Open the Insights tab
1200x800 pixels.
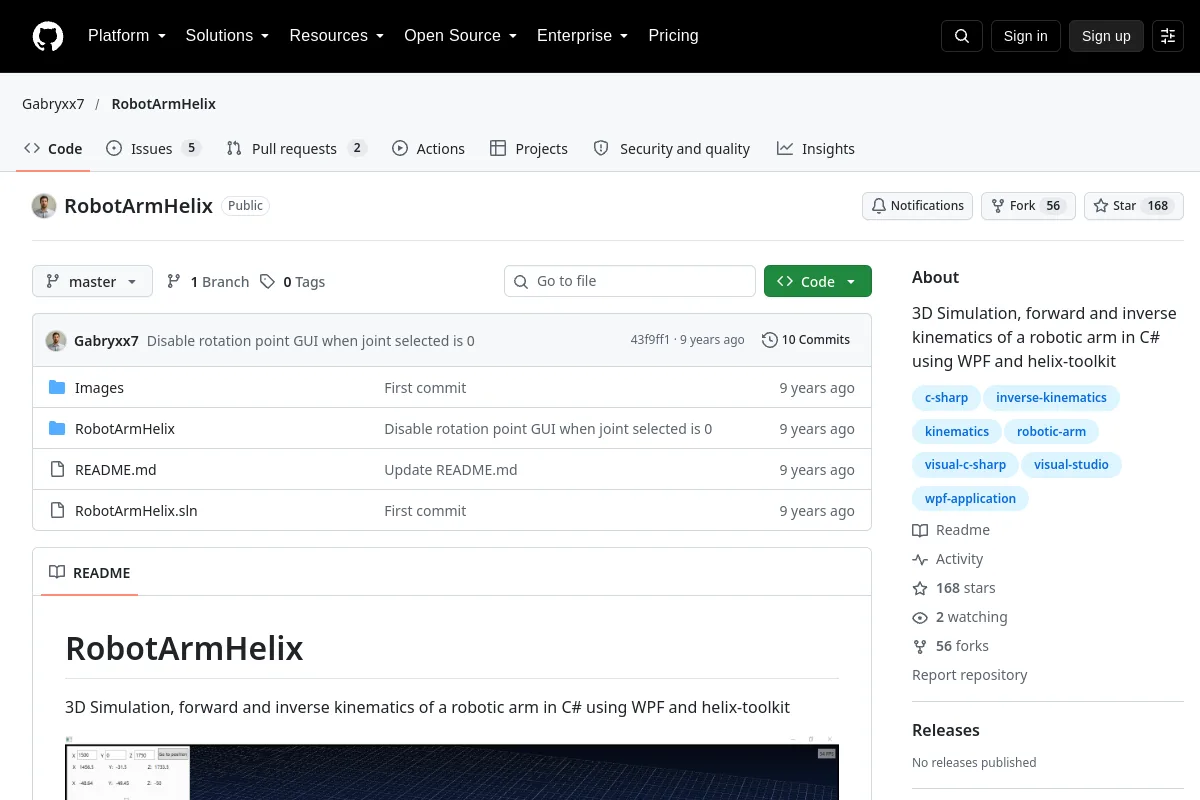pyautogui.click(x=816, y=149)
